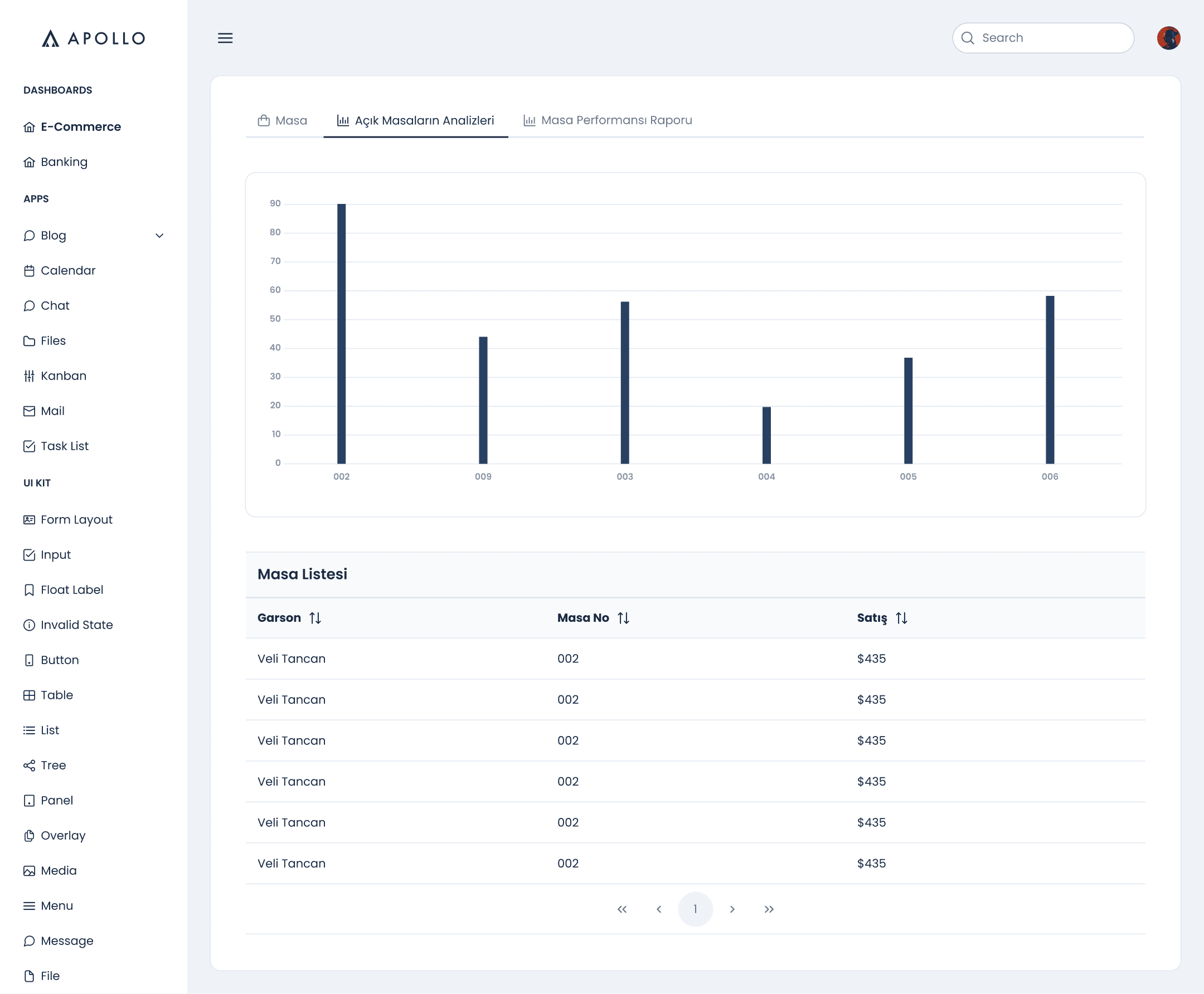Go to first page of table
This screenshot has height=994, width=1204.
pyautogui.click(x=622, y=909)
